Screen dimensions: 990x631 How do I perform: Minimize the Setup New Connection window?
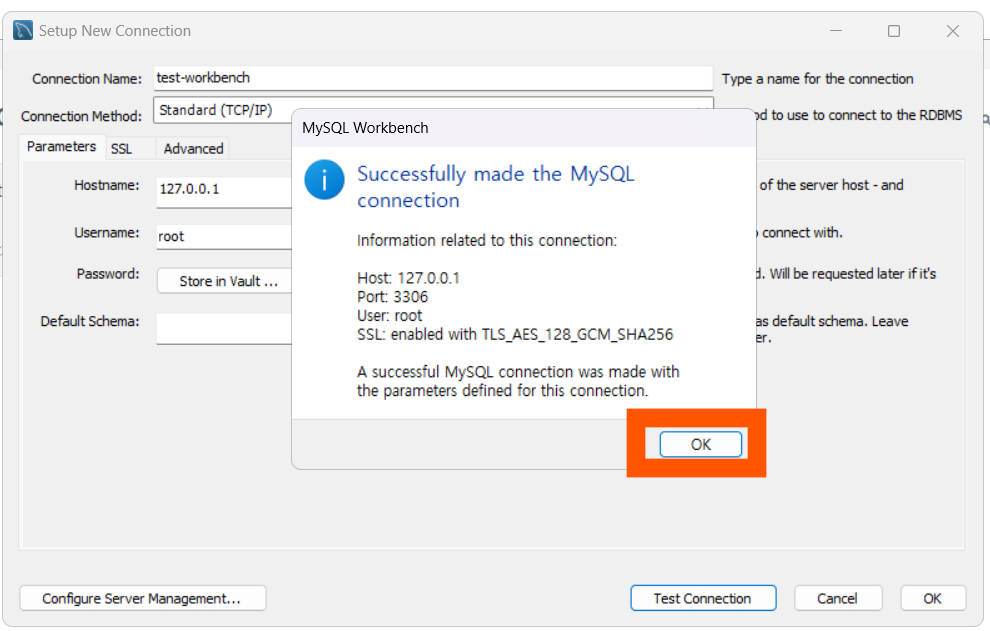[836, 31]
